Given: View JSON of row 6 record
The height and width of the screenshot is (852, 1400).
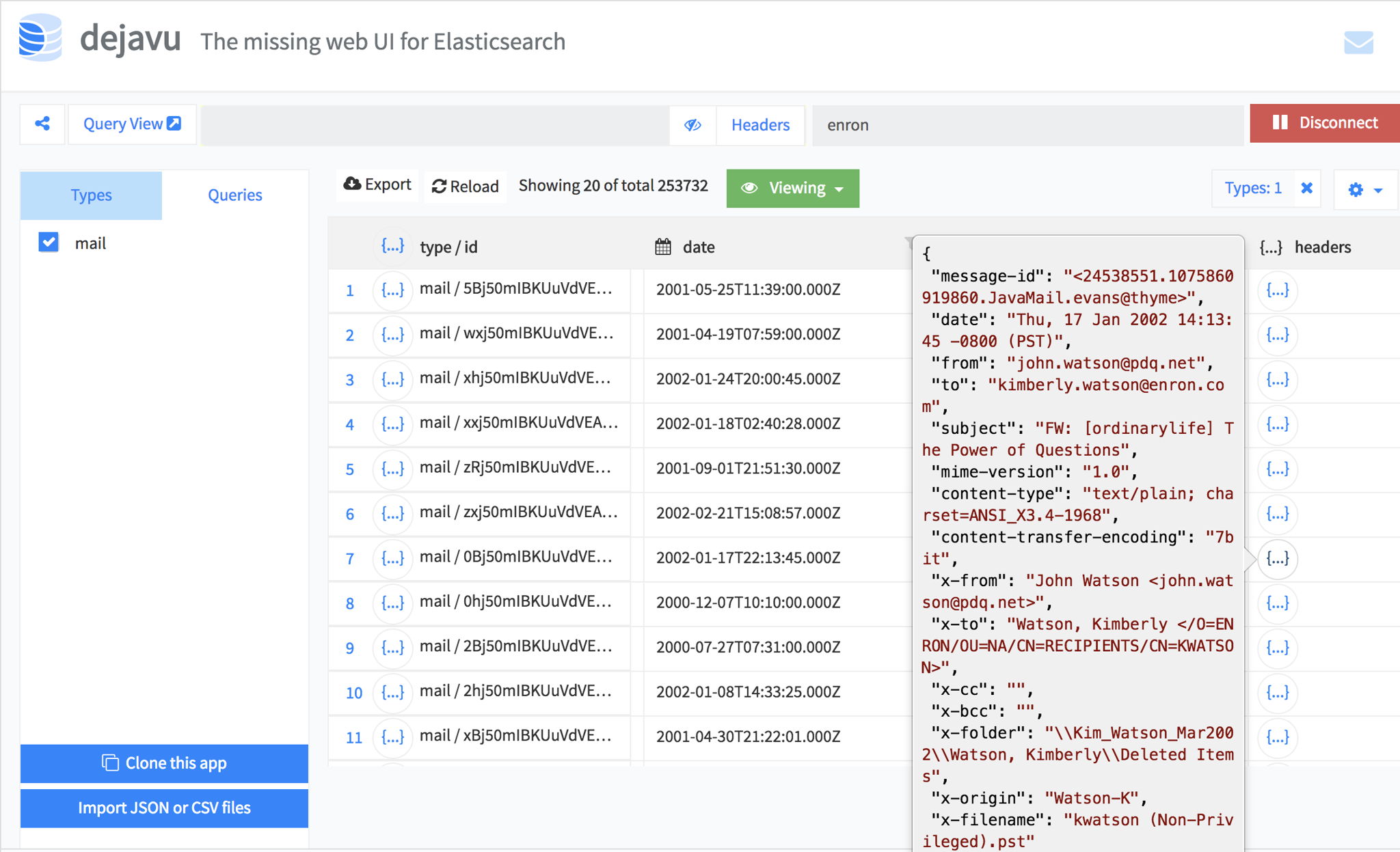Looking at the screenshot, I should coord(392,514).
